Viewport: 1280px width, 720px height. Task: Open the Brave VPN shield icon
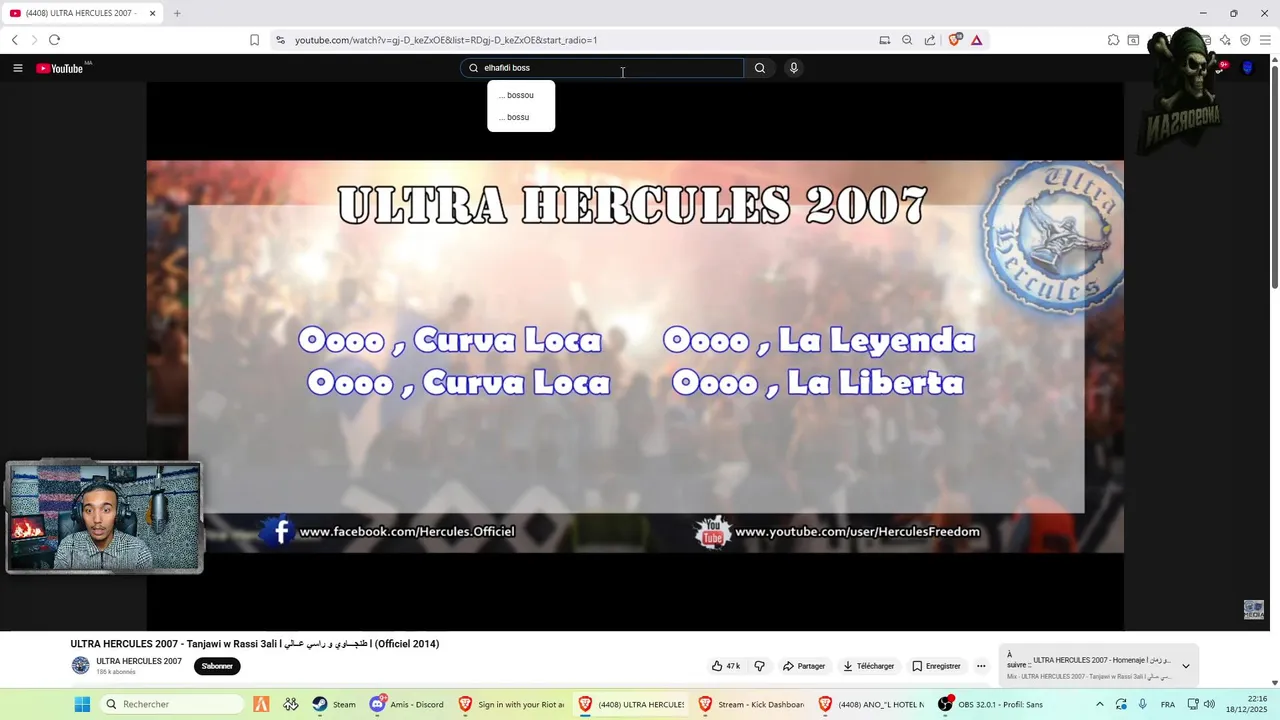click(1245, 40)
